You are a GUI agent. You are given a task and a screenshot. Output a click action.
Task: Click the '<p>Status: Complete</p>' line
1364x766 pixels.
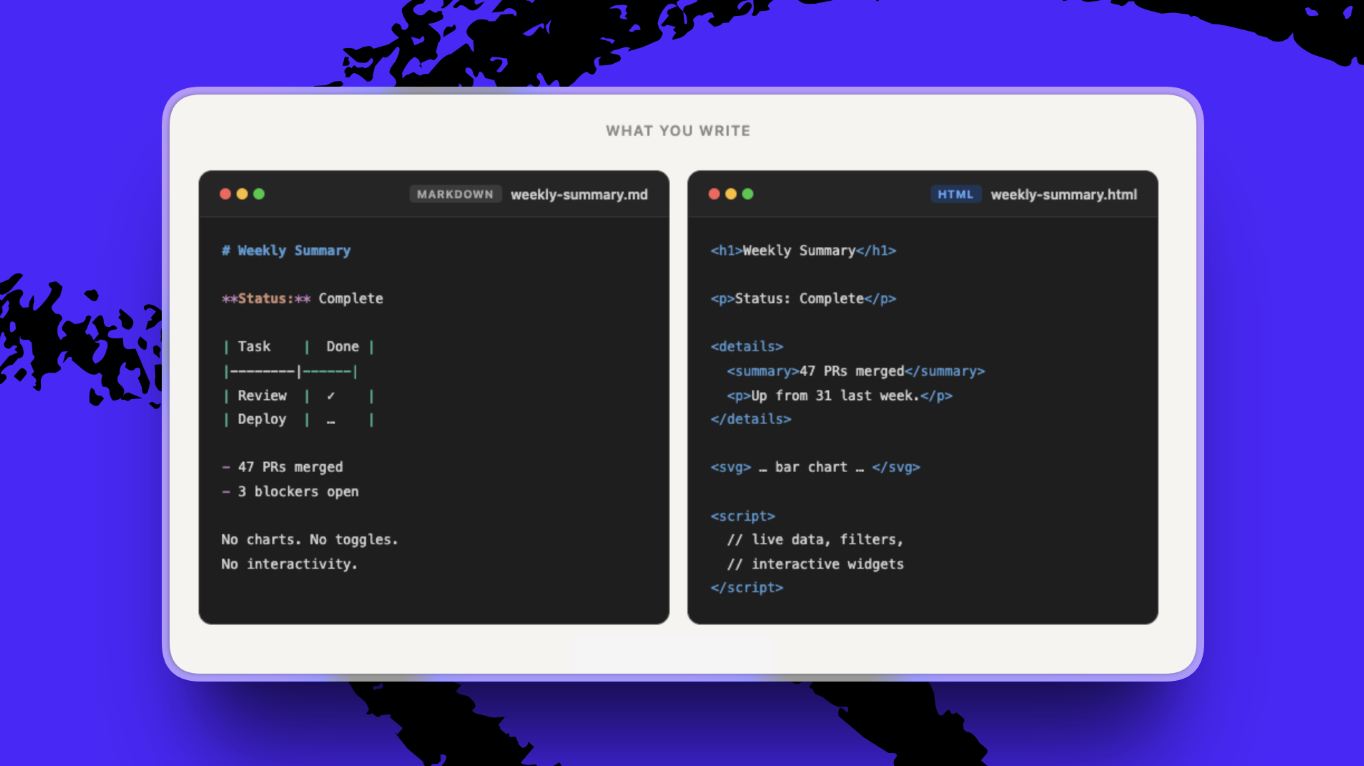(803, 299)
